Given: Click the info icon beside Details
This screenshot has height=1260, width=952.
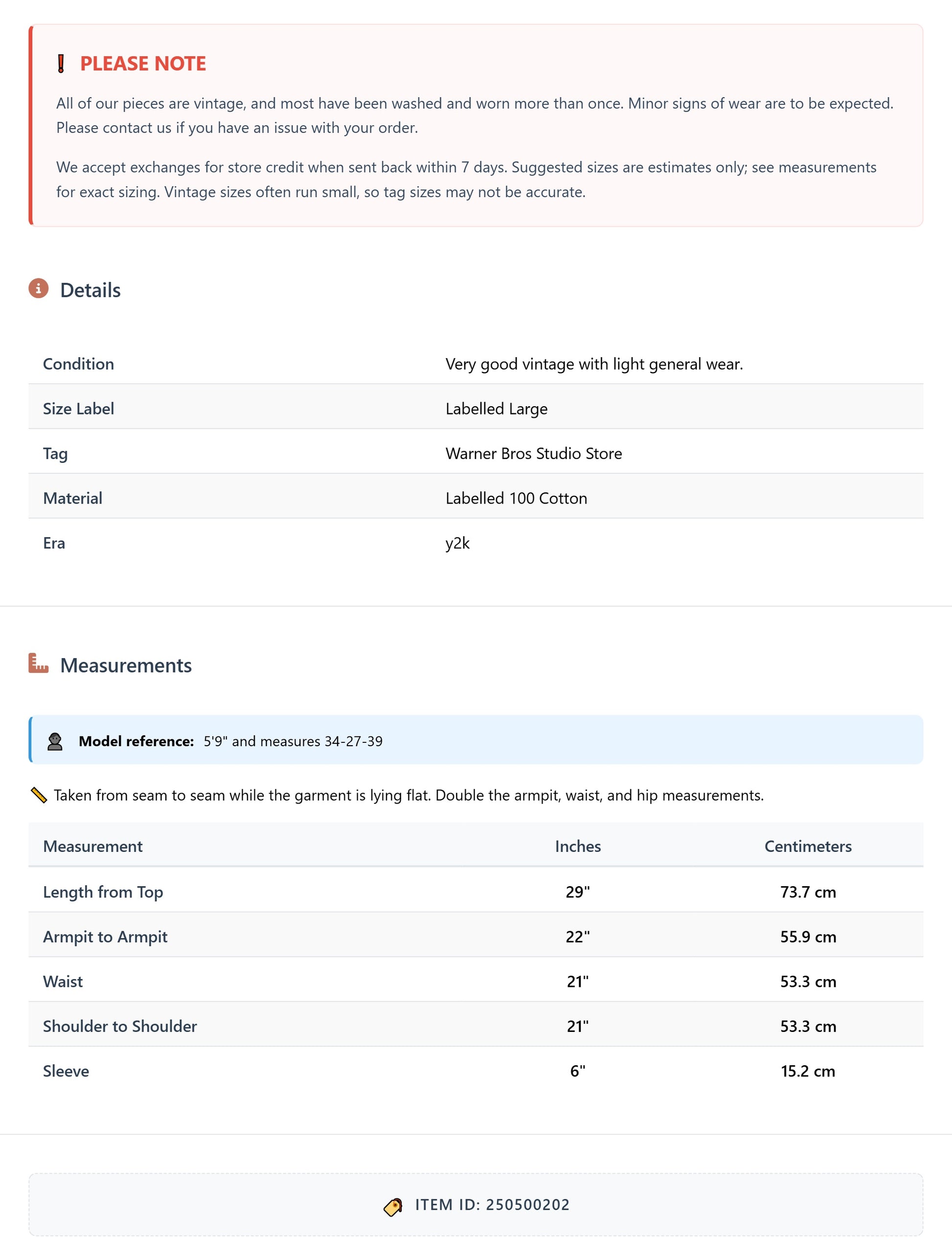Looking at the screenshot, I should pyautogui.click(x=38, y=289).
